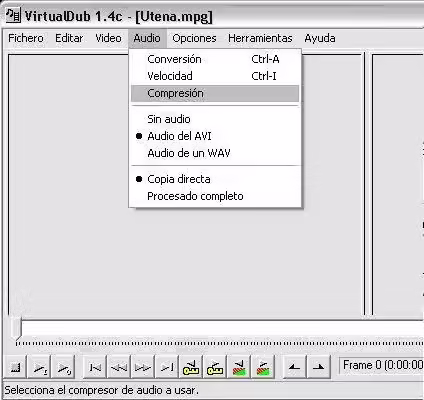Go to next keyframe (key icon)
This screenshot has height=400, width=424.
(x=215, y=367)
